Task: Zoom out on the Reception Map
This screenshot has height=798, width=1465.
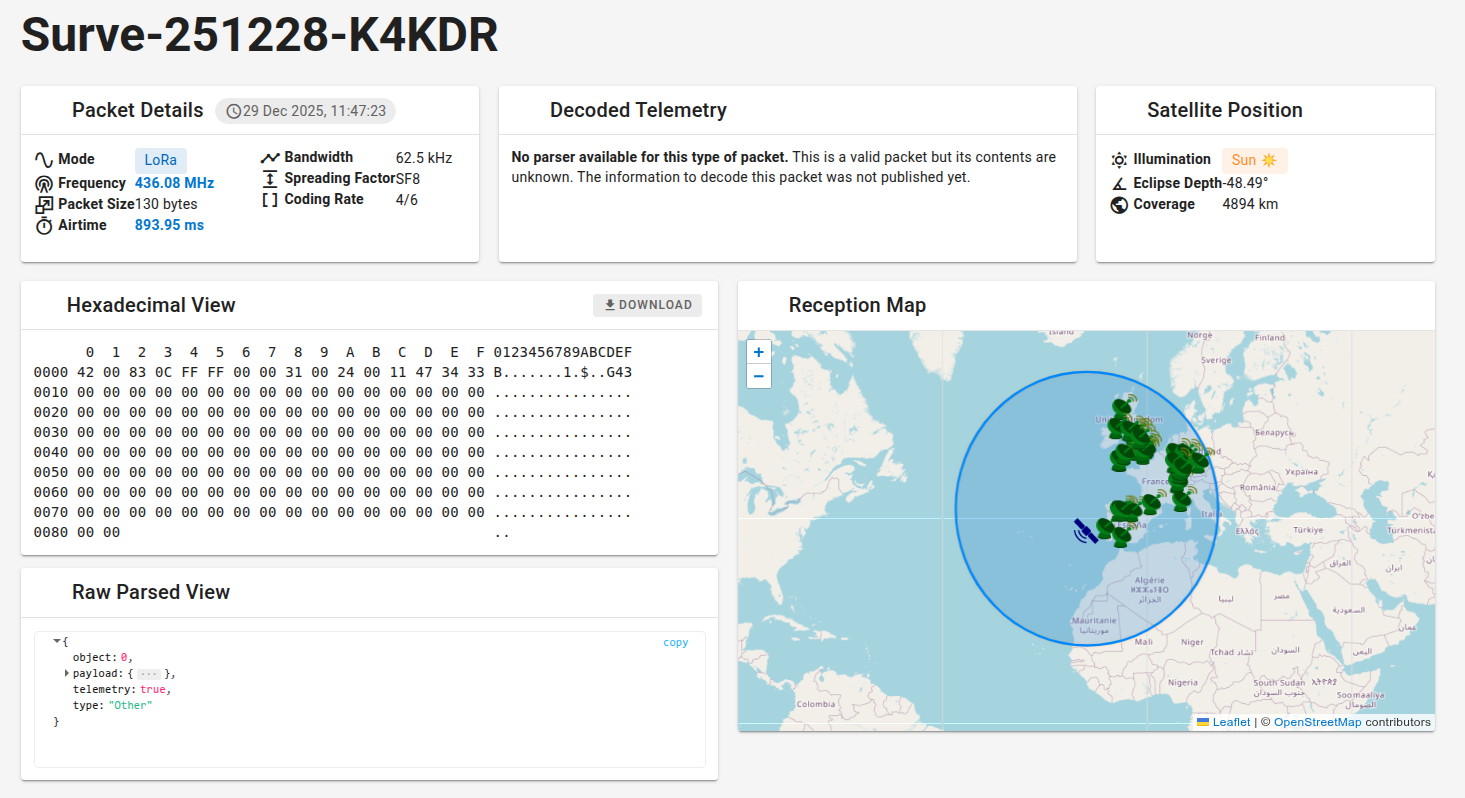Action: pyautogui.click(x=759, y=377)
